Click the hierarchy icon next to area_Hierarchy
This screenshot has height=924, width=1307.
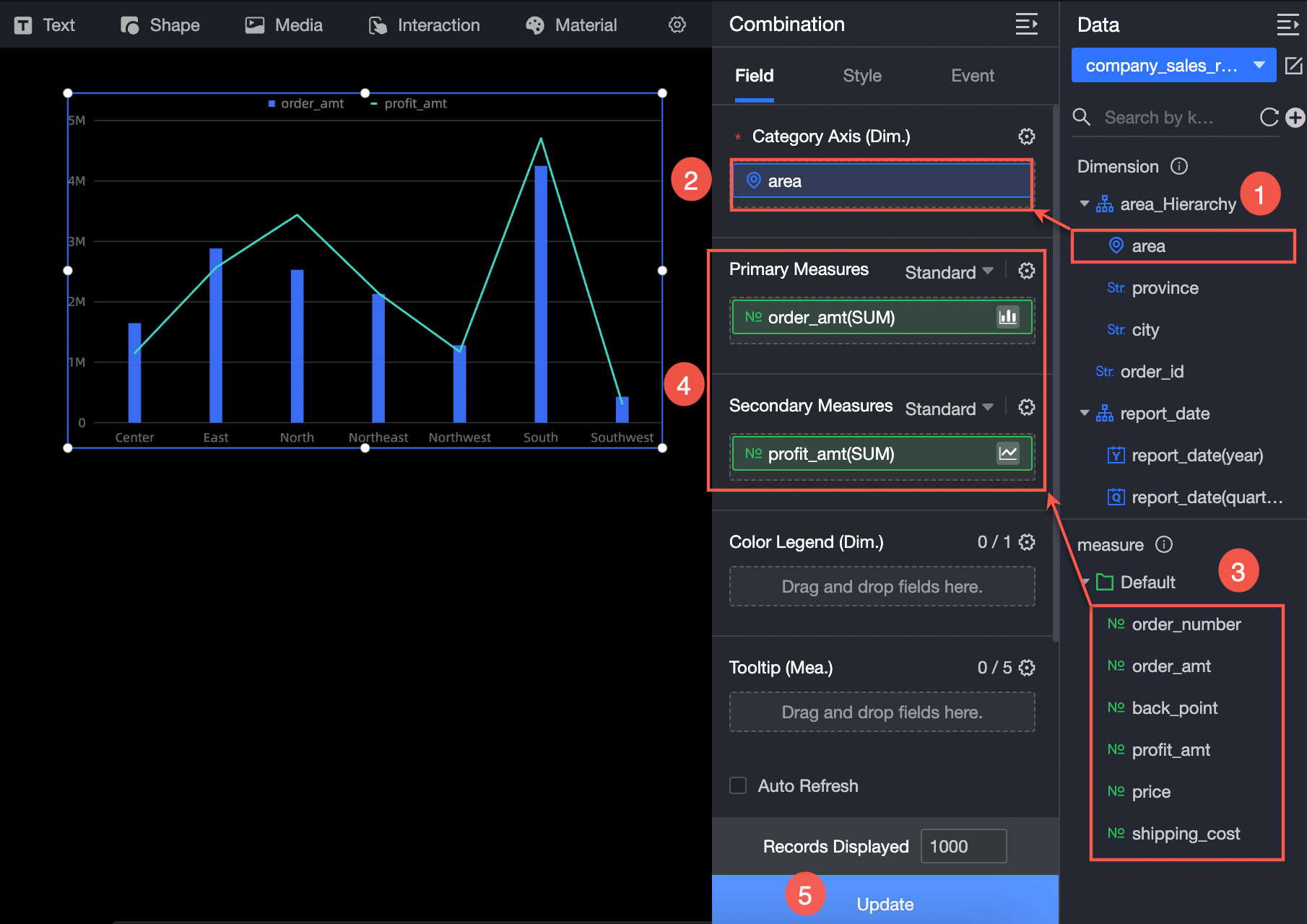pos(1104,204)
